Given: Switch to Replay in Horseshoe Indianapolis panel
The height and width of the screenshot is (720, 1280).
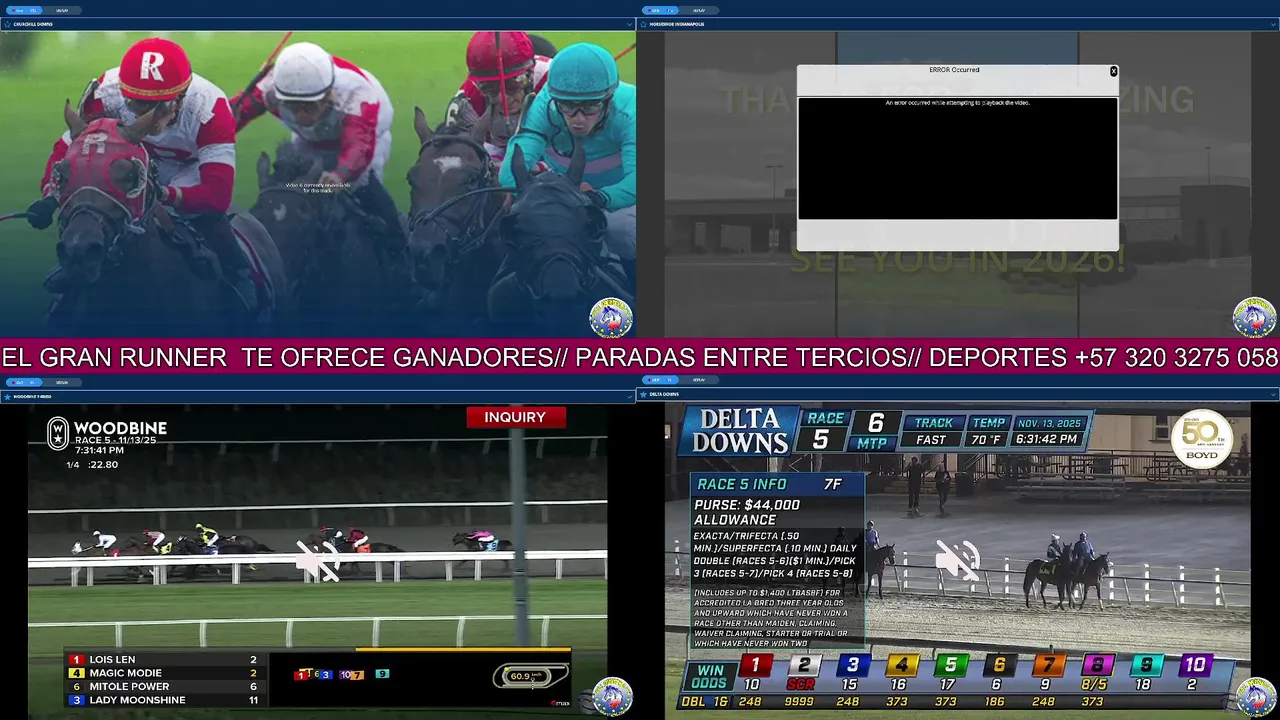Looking at the screenshot, I should coord(699,10).
